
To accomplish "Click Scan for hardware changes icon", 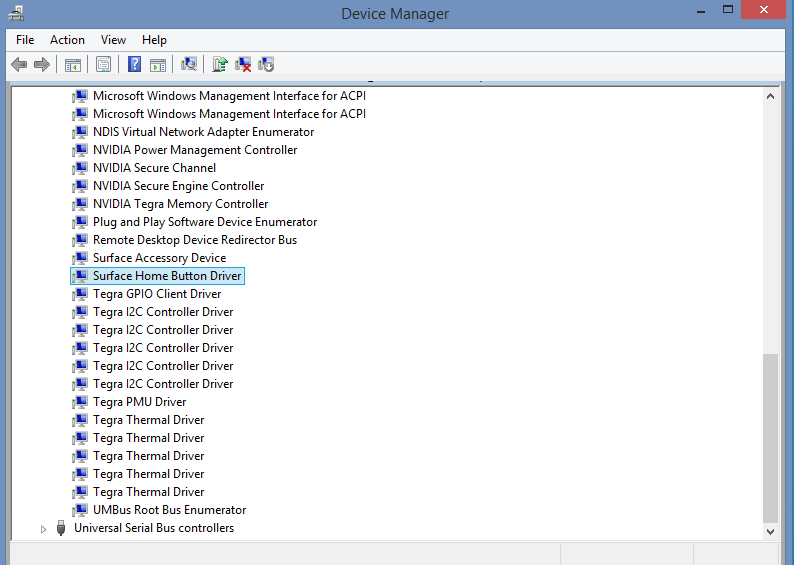I will [189, 64].
